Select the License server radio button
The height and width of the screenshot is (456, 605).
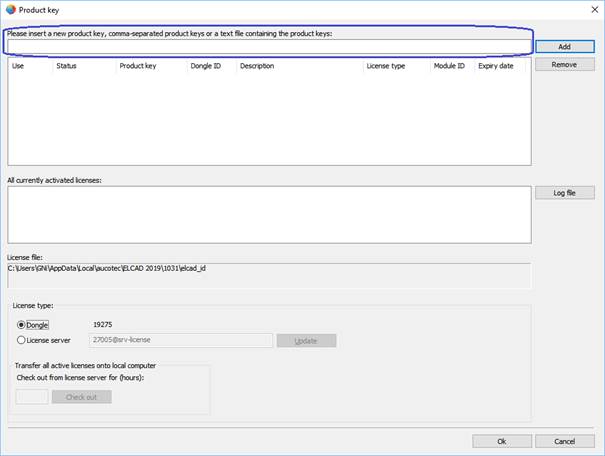(22, 340)
